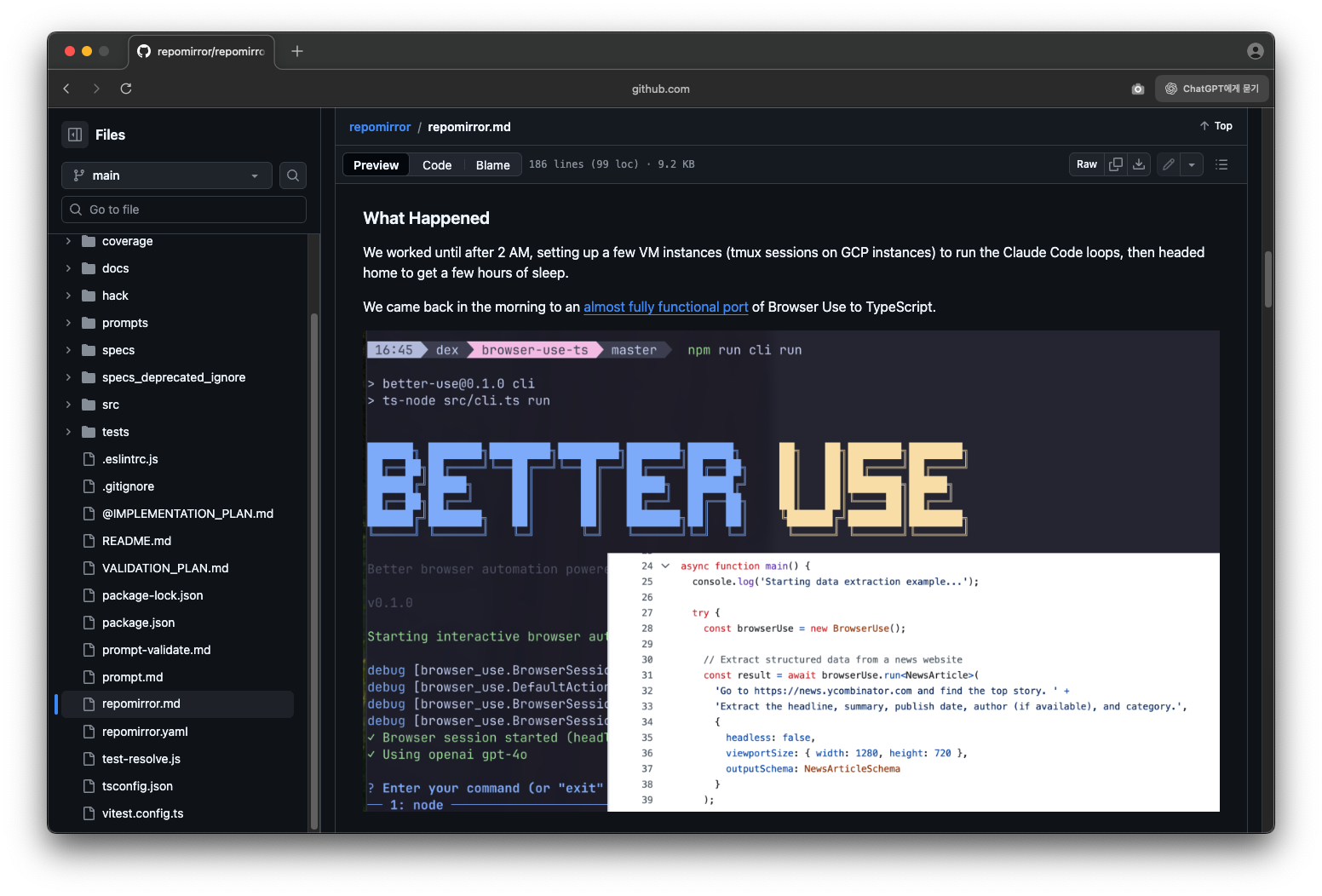Open the browser profile account icon
The height and width of the screenshot is (896, 1322).
pyautogui.click(x=1256, y=51)
